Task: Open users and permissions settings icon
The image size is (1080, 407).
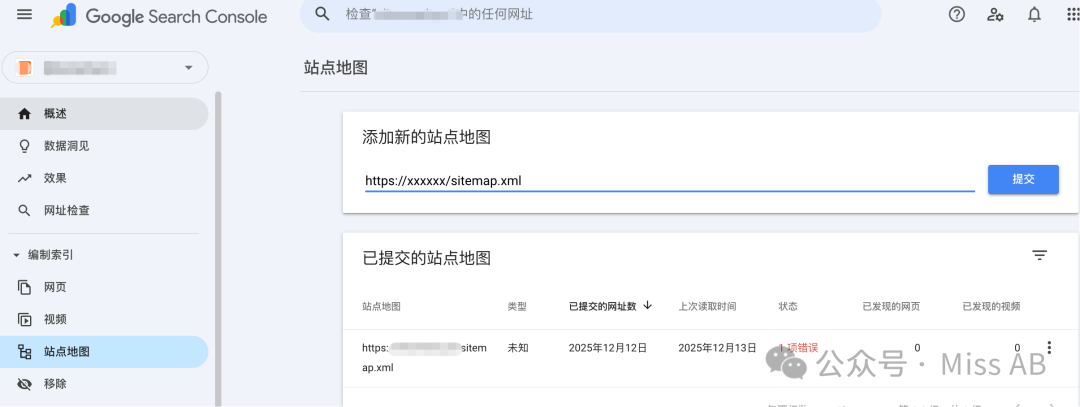Action: (995, 14)
